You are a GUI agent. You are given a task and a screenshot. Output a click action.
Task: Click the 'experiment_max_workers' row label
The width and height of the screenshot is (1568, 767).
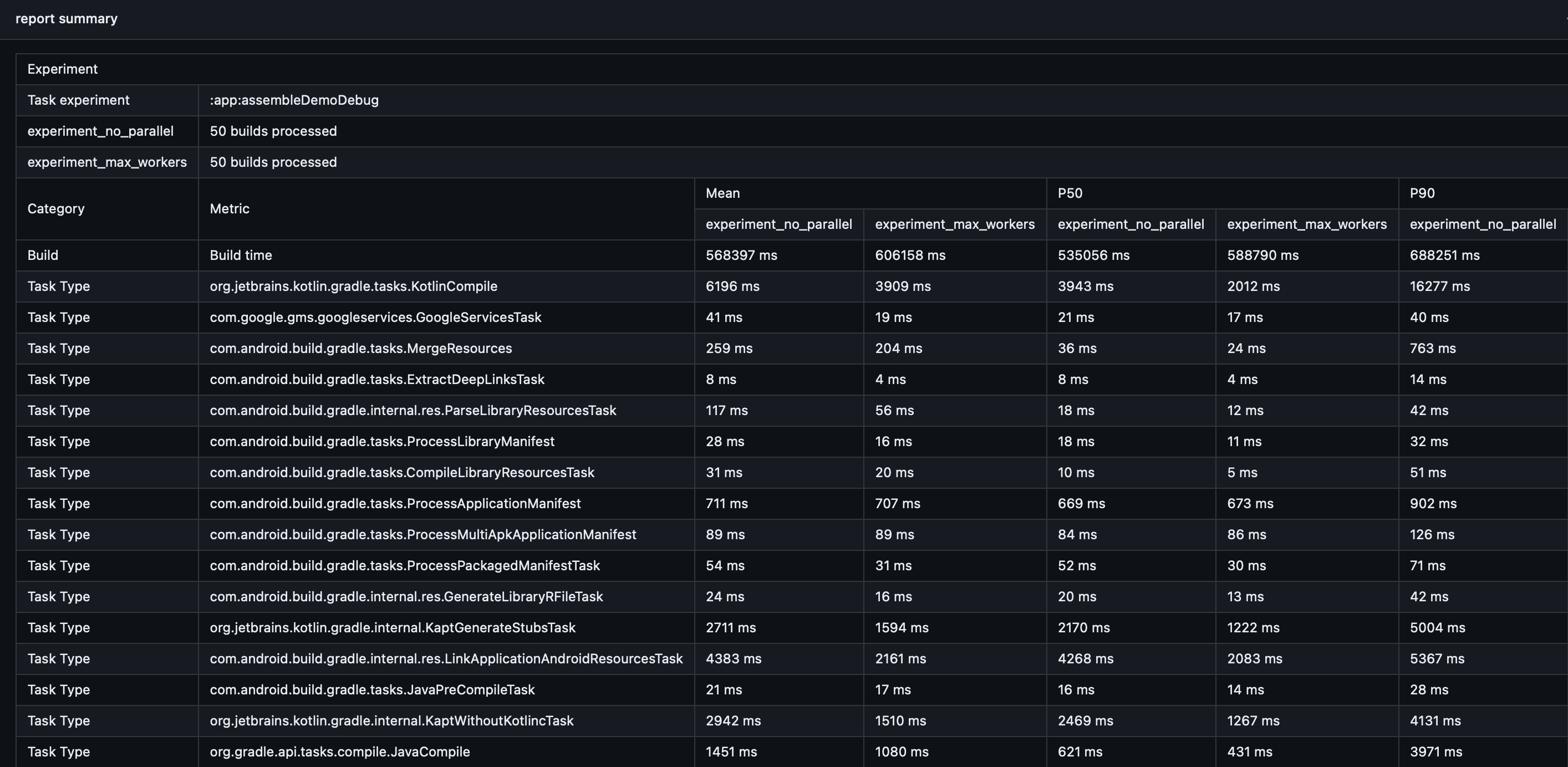pos(107,162)
